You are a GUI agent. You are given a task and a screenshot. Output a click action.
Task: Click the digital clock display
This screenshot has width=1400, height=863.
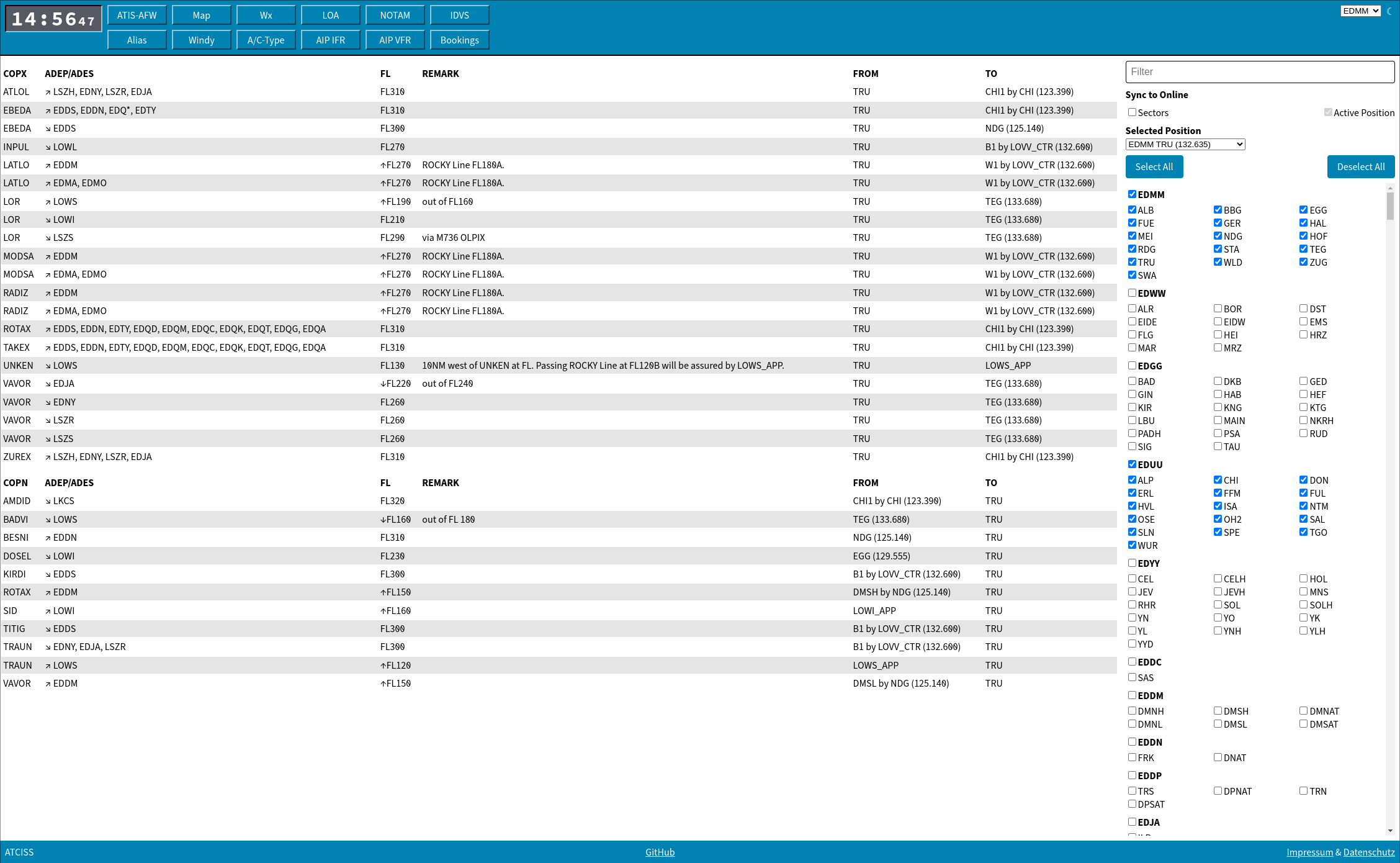[53, 19]
